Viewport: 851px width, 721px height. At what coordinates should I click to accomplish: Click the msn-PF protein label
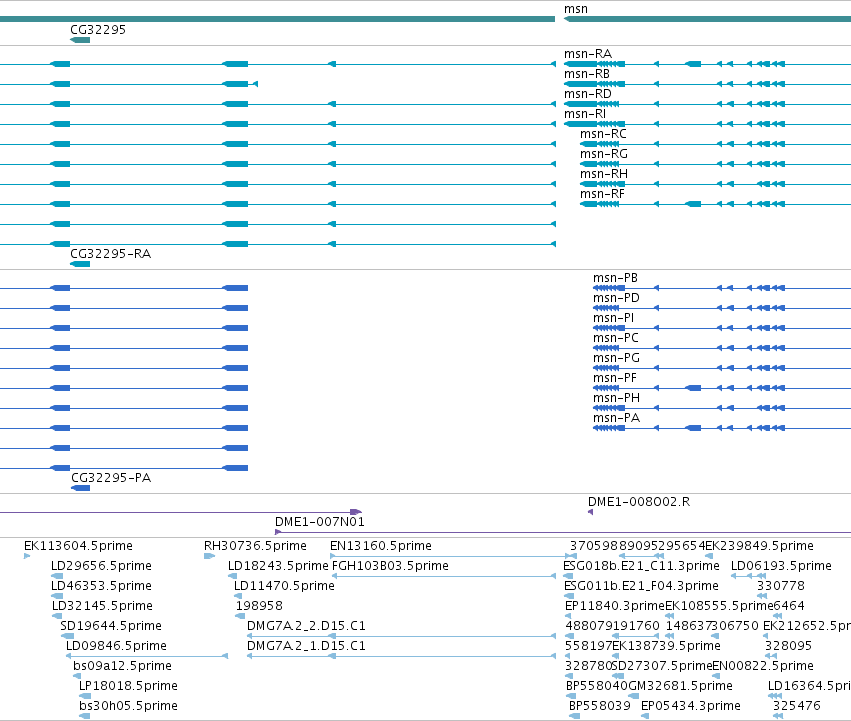pyautogui.click(x=614, y=378)
